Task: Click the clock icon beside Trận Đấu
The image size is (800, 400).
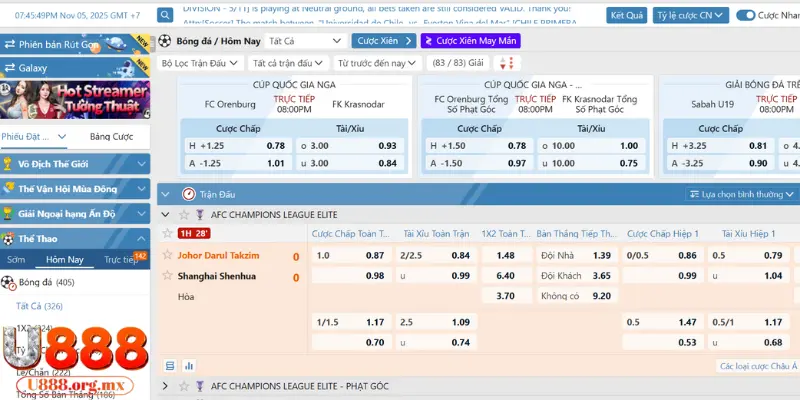Action: coord(189,194)
